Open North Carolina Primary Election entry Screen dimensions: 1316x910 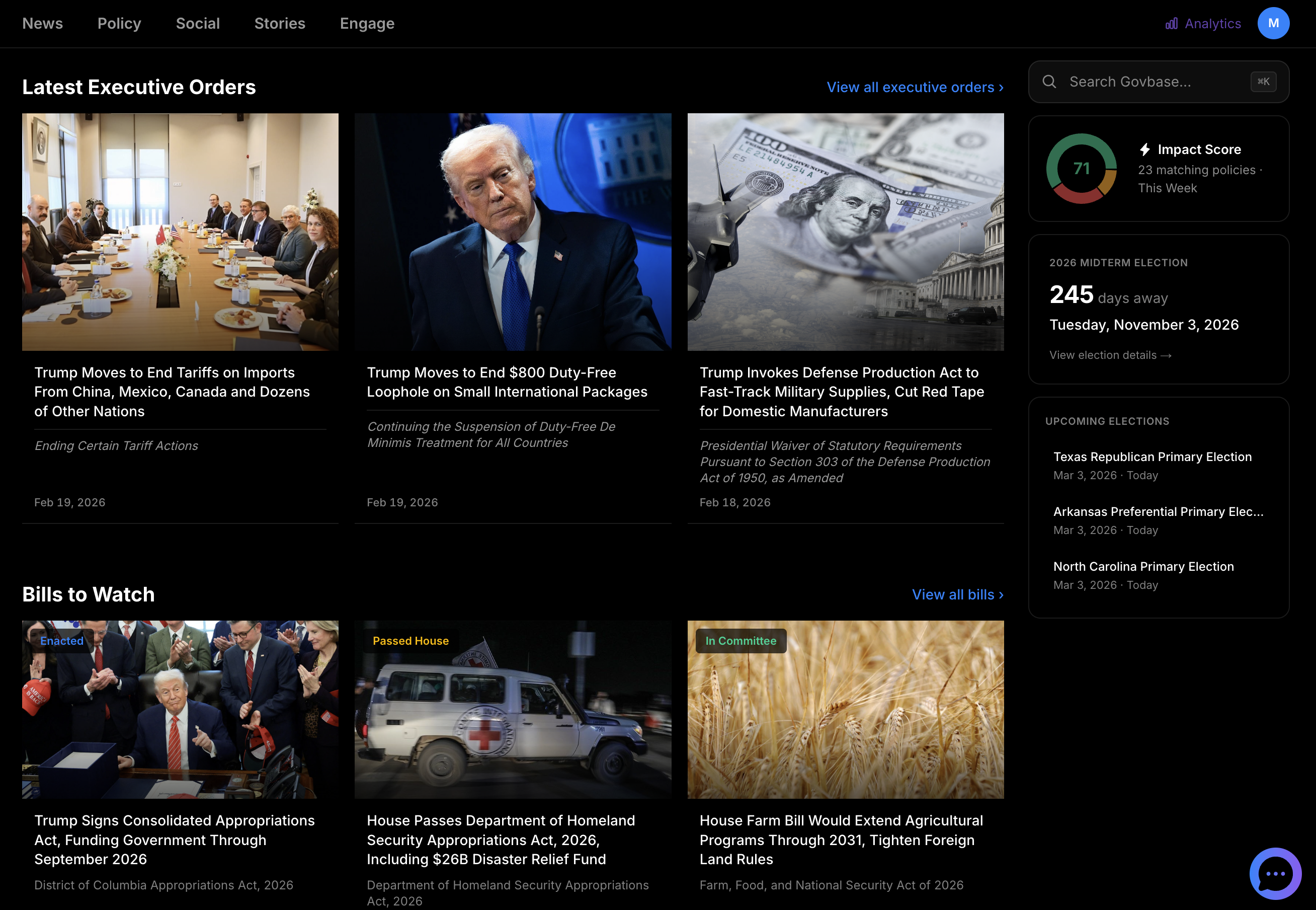pos(1143,566)
